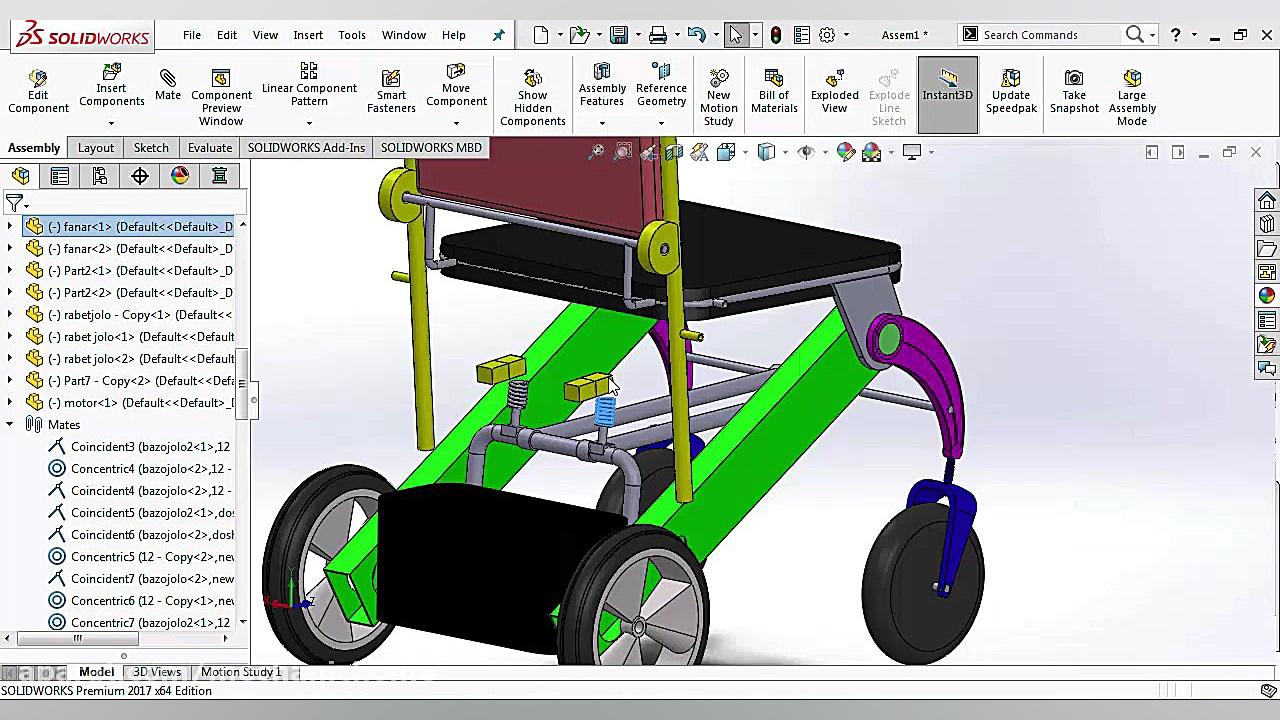This screenshot has height=720, width=1280.
Task: Open Insert Components dropdown arrow
Action: click(x=111, y=124)
